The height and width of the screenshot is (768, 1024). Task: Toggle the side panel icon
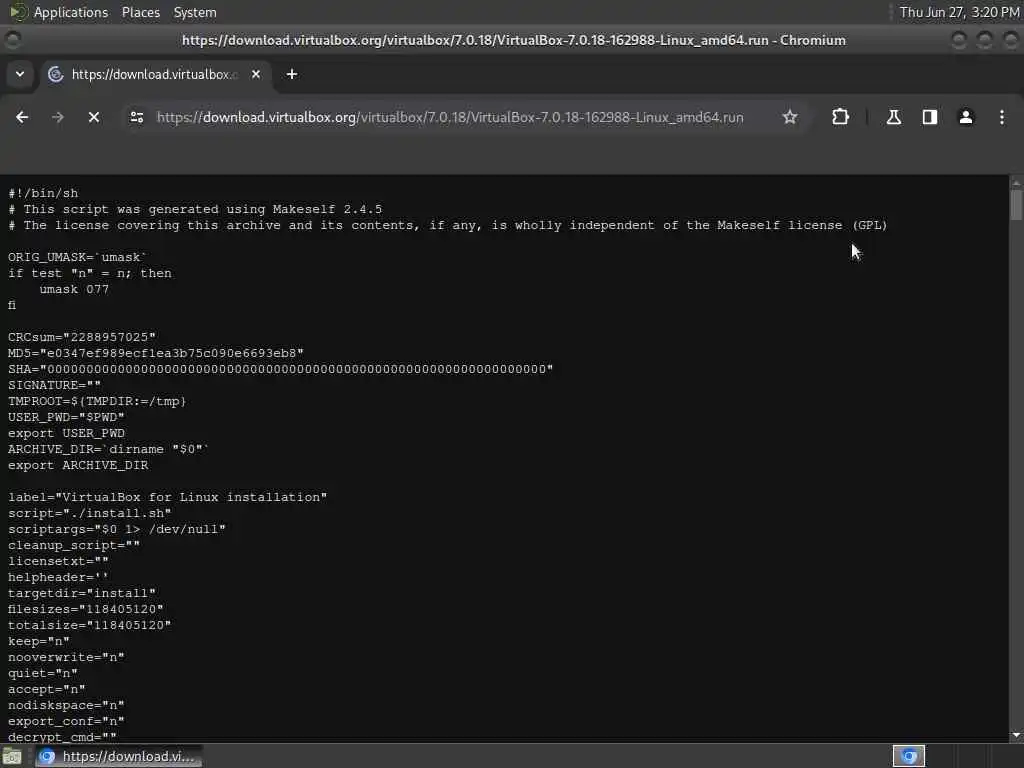click(x=930, y=118)
